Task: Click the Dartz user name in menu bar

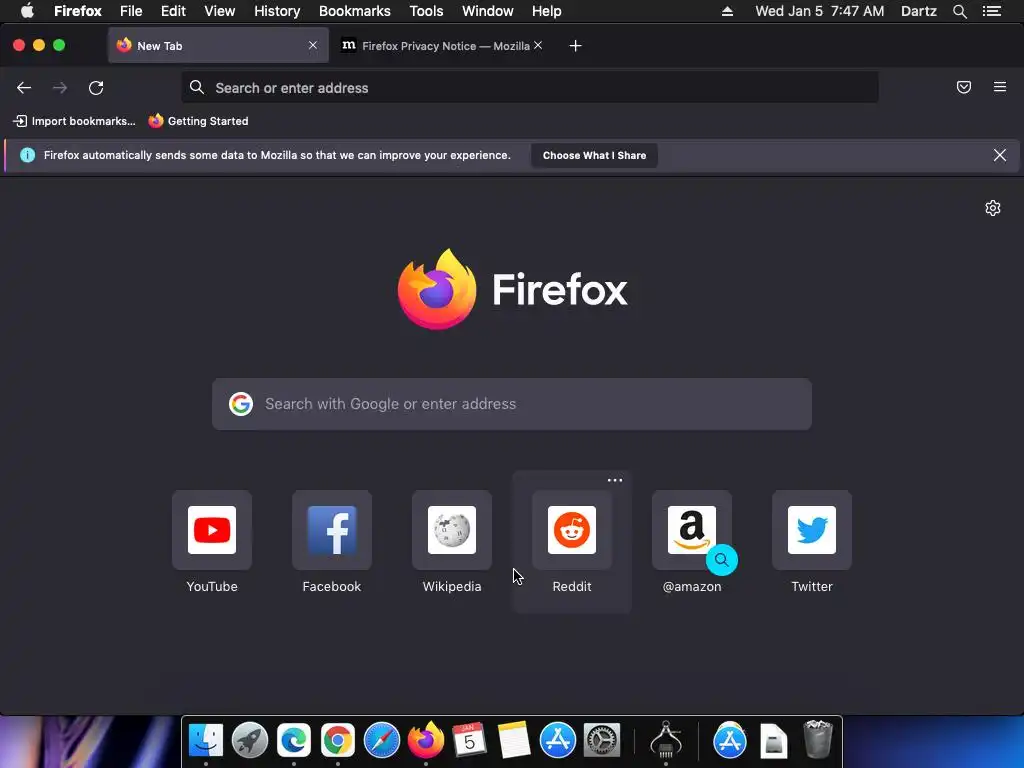Action: pyautogui.click(x=919, y=11)
